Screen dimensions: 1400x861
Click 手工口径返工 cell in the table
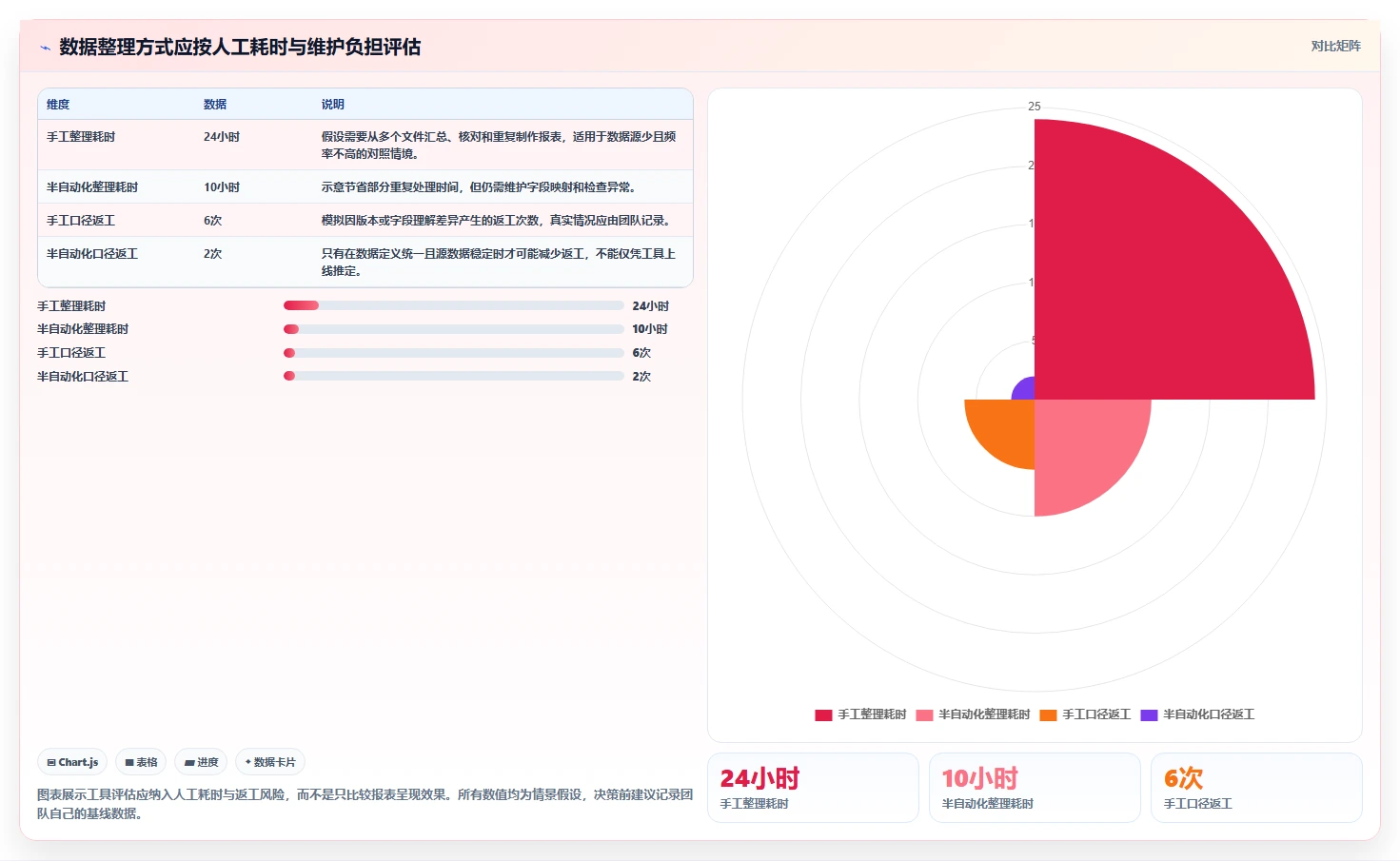pyautogui.click(x=81, y=221)
